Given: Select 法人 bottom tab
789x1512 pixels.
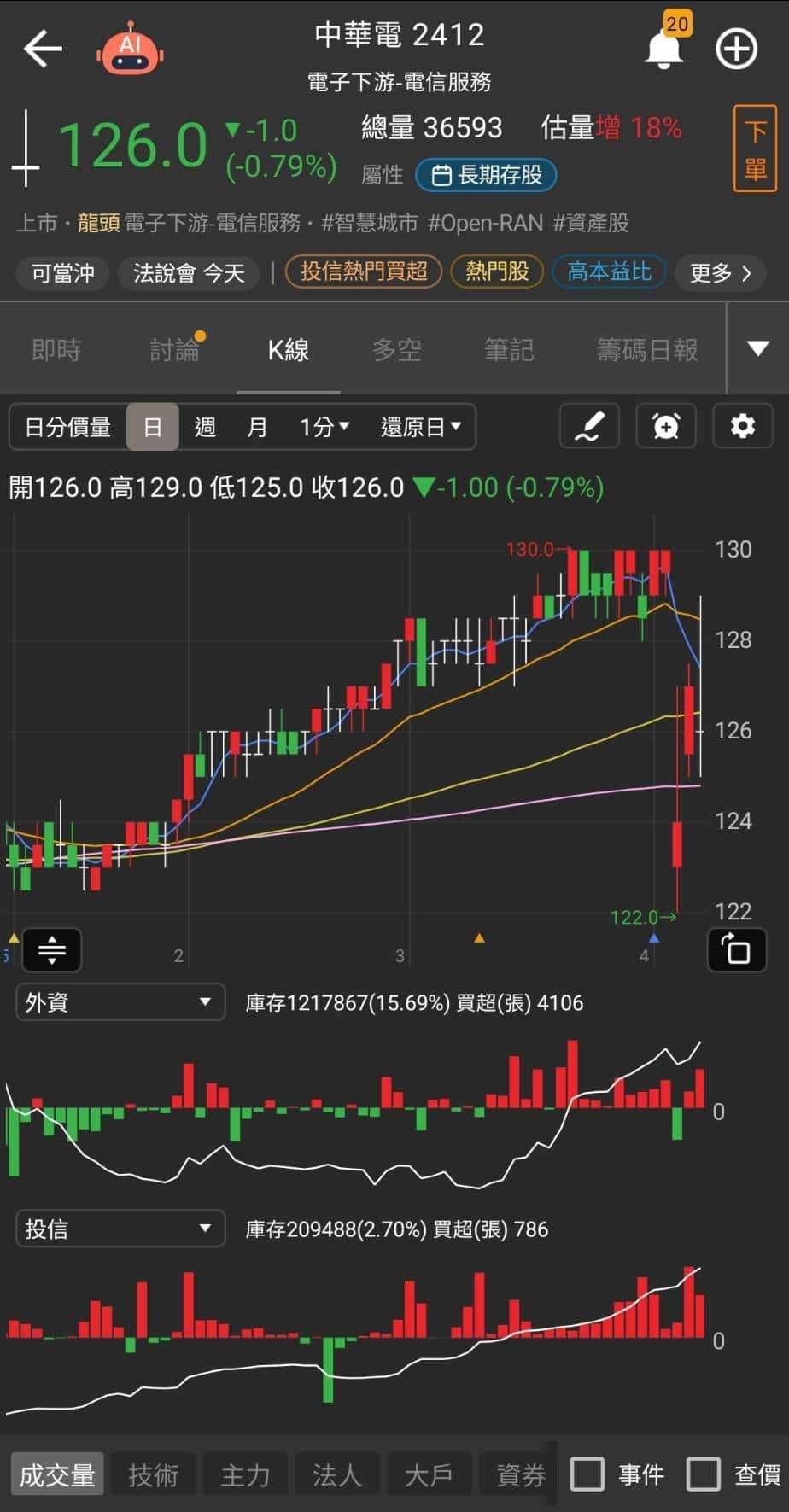Looking at the screenshot, I should pyautogui.click(x=337, y=1474).
